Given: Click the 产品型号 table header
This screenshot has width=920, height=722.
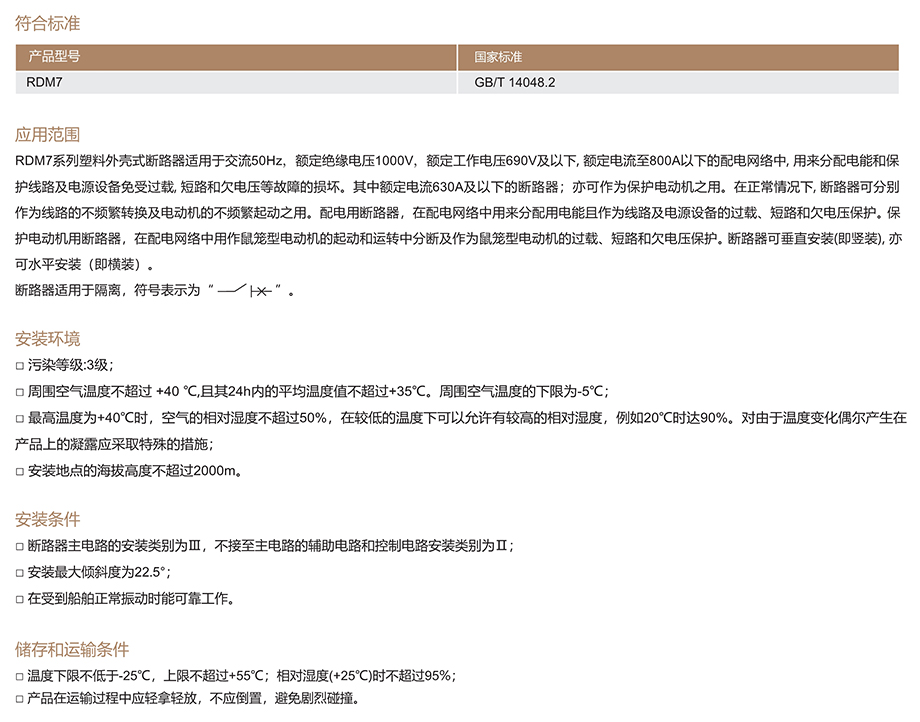Looking at the screenshot, I should pos(54,58).
